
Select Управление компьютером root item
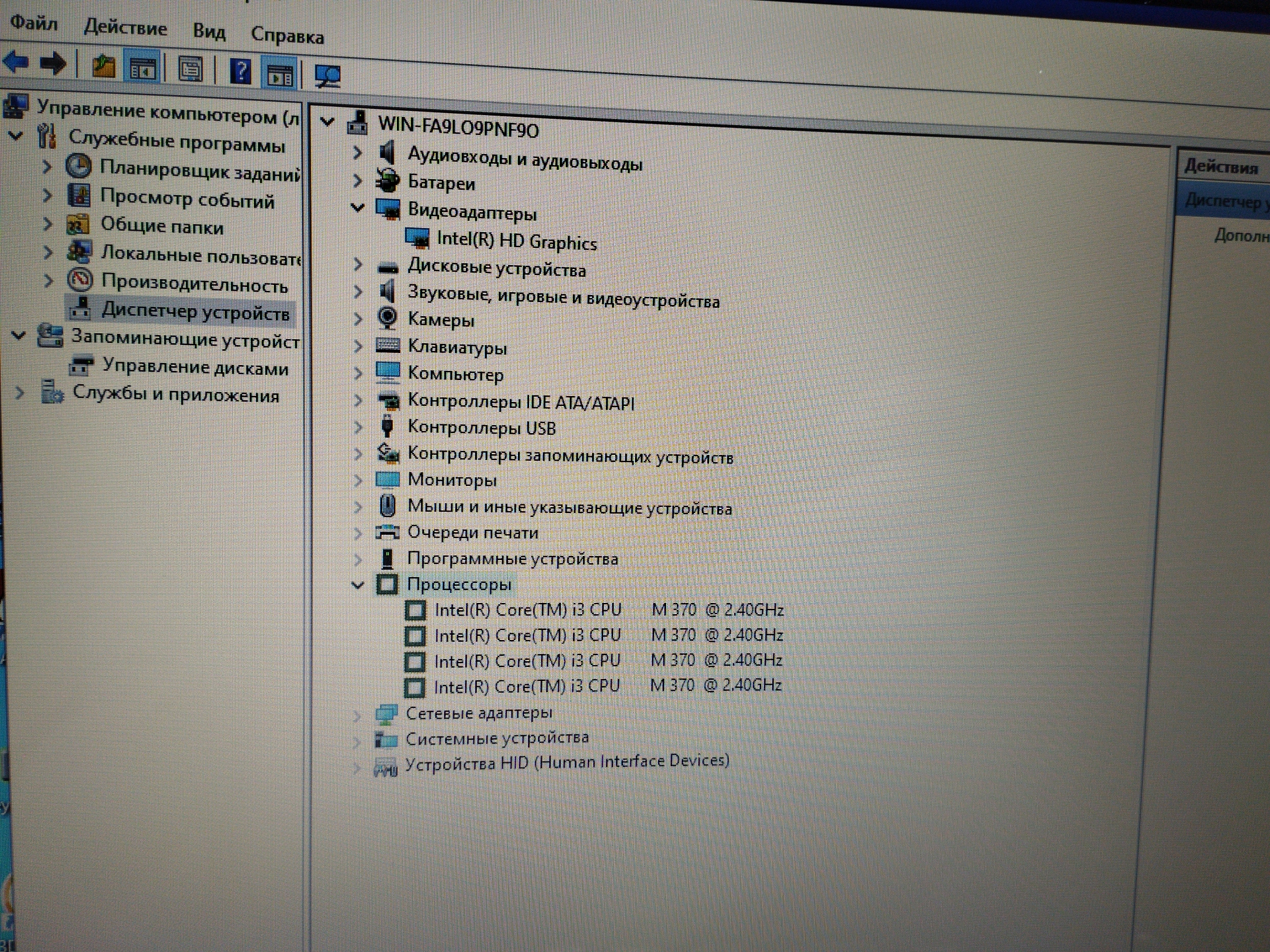(x=167, y=112)
